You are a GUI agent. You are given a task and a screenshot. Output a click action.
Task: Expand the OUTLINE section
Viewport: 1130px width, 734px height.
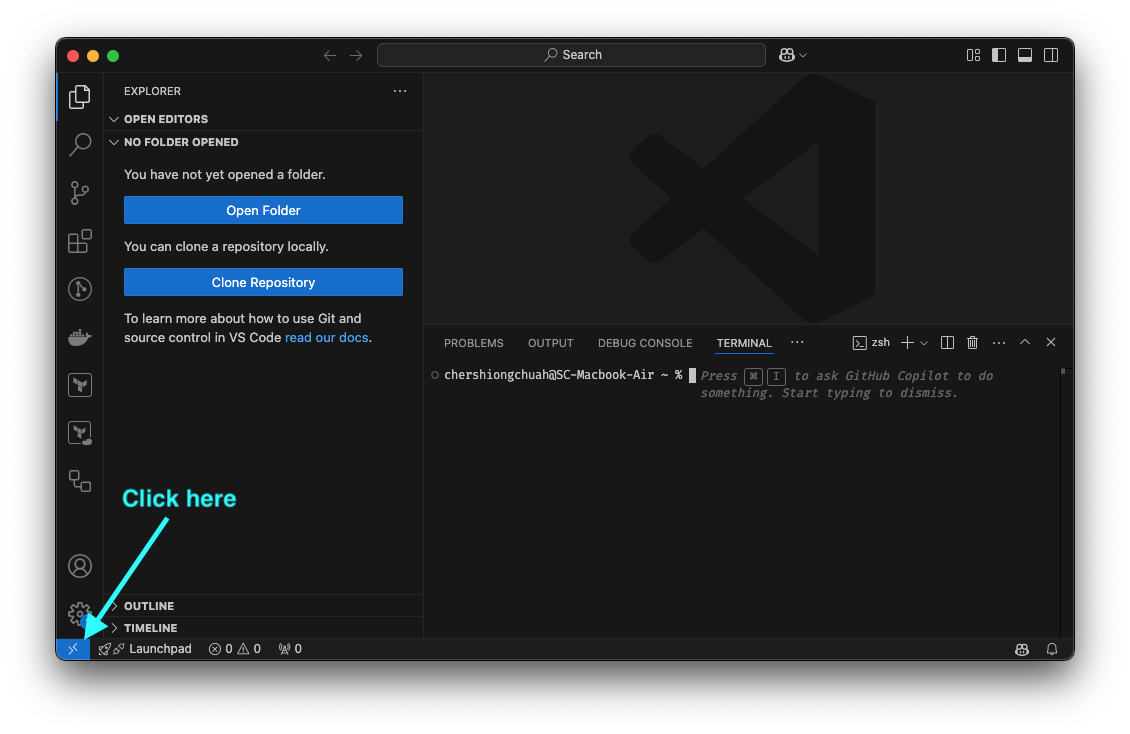coord(263,606)
